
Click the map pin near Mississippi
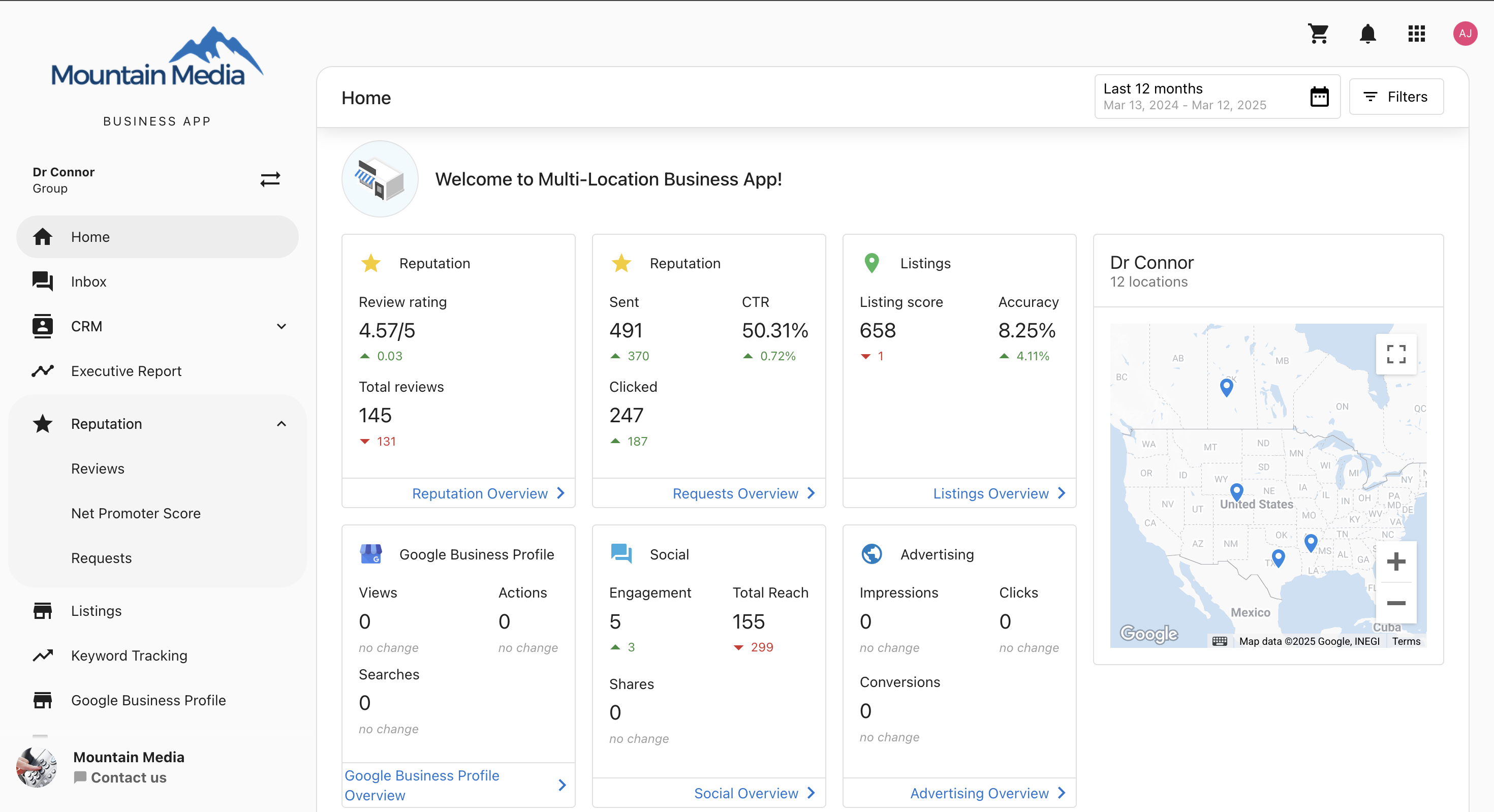click(1311, 543)
